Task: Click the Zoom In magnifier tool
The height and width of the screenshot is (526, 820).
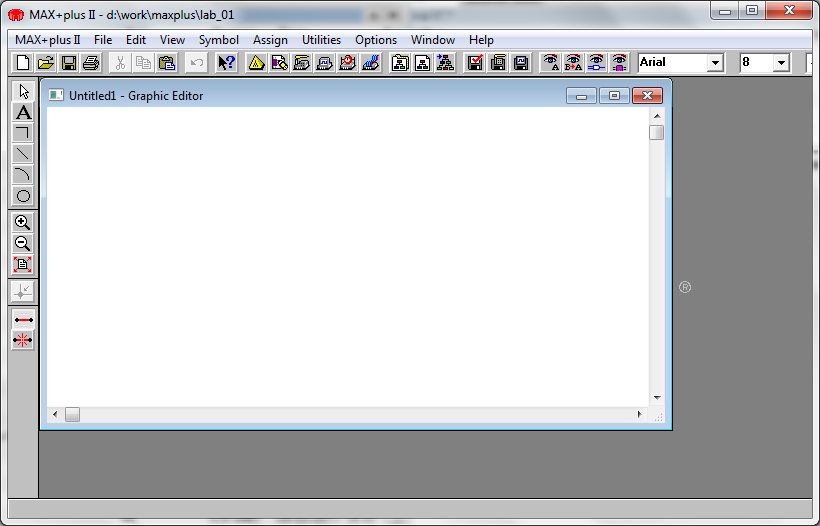Action: click(22, 223)
